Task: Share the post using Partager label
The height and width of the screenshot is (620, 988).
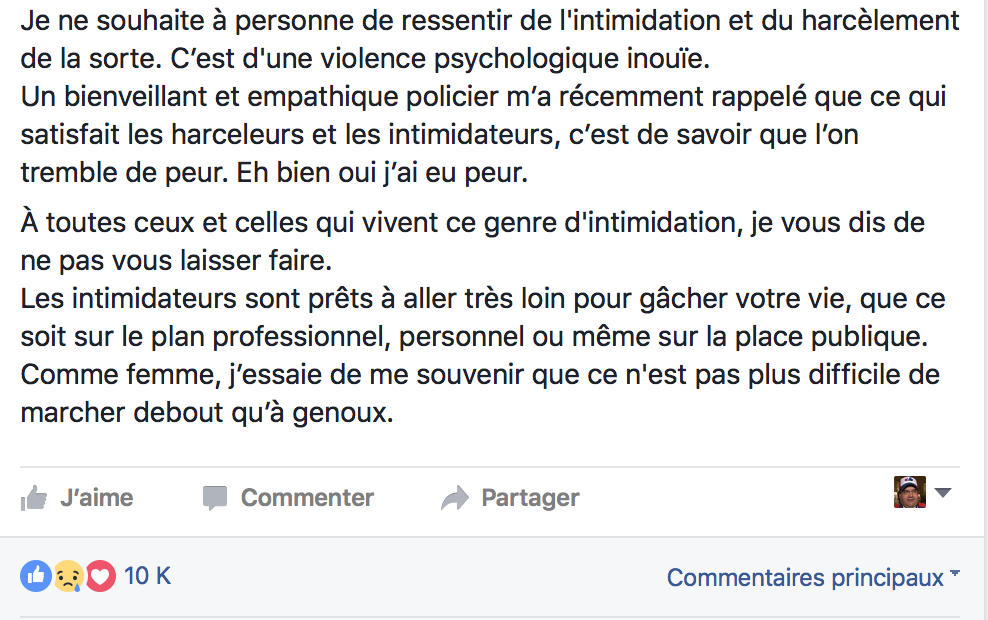Action: pos(530,498)
